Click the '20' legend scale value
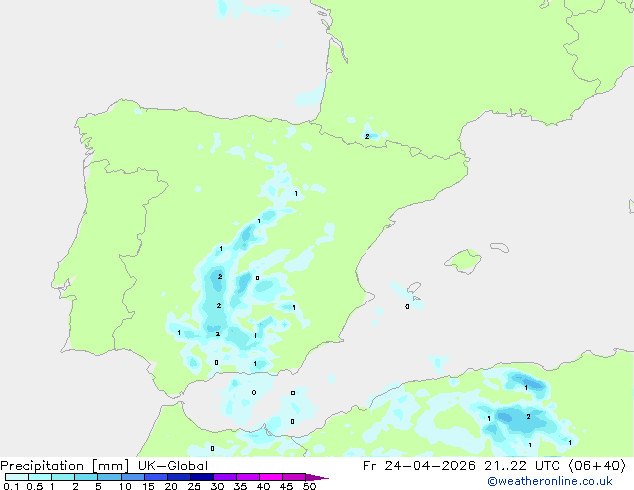Screen dimensions: 634x490 (x=171, y=486)
